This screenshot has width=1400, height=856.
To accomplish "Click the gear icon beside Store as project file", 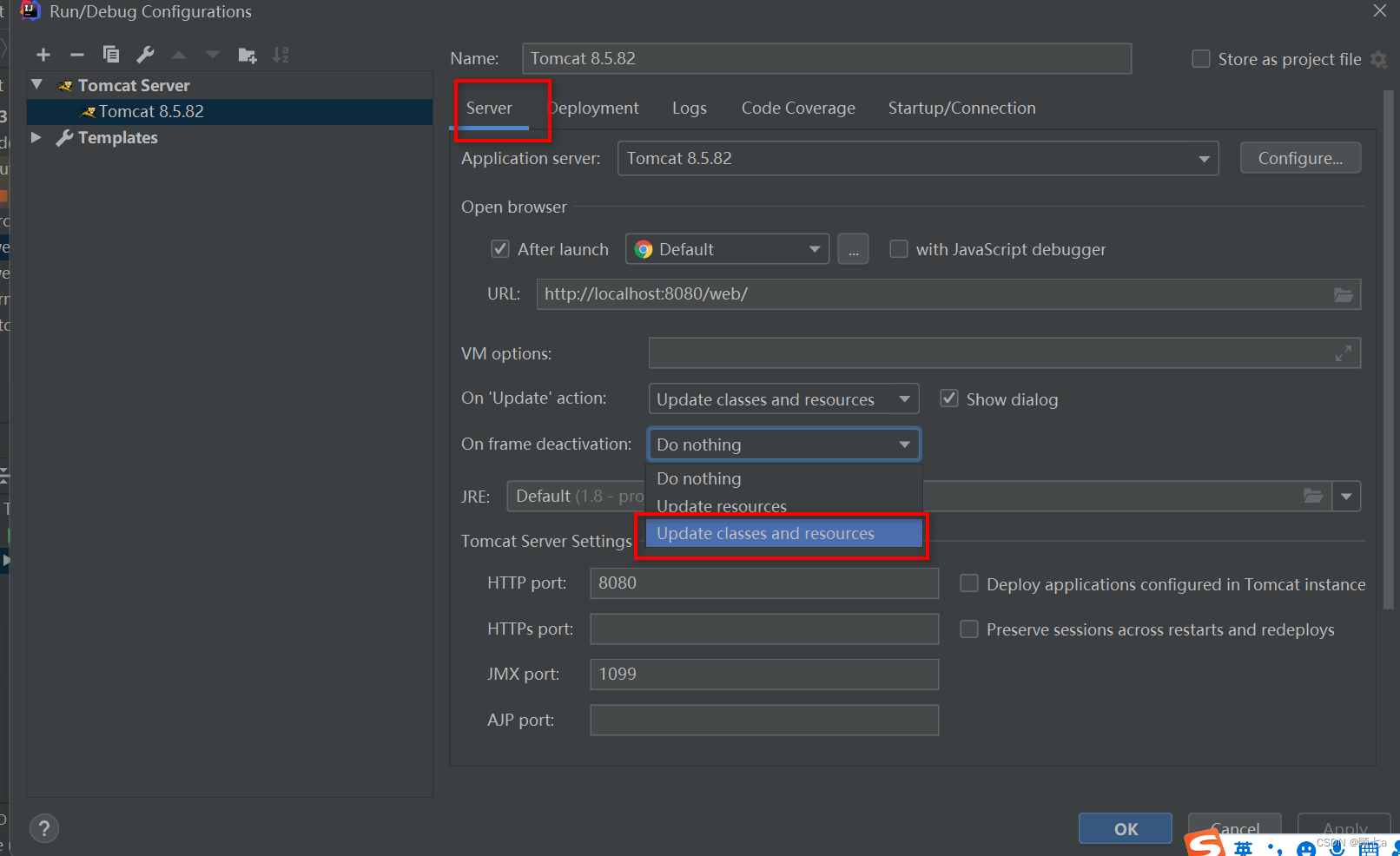I will pos(1378,59).
